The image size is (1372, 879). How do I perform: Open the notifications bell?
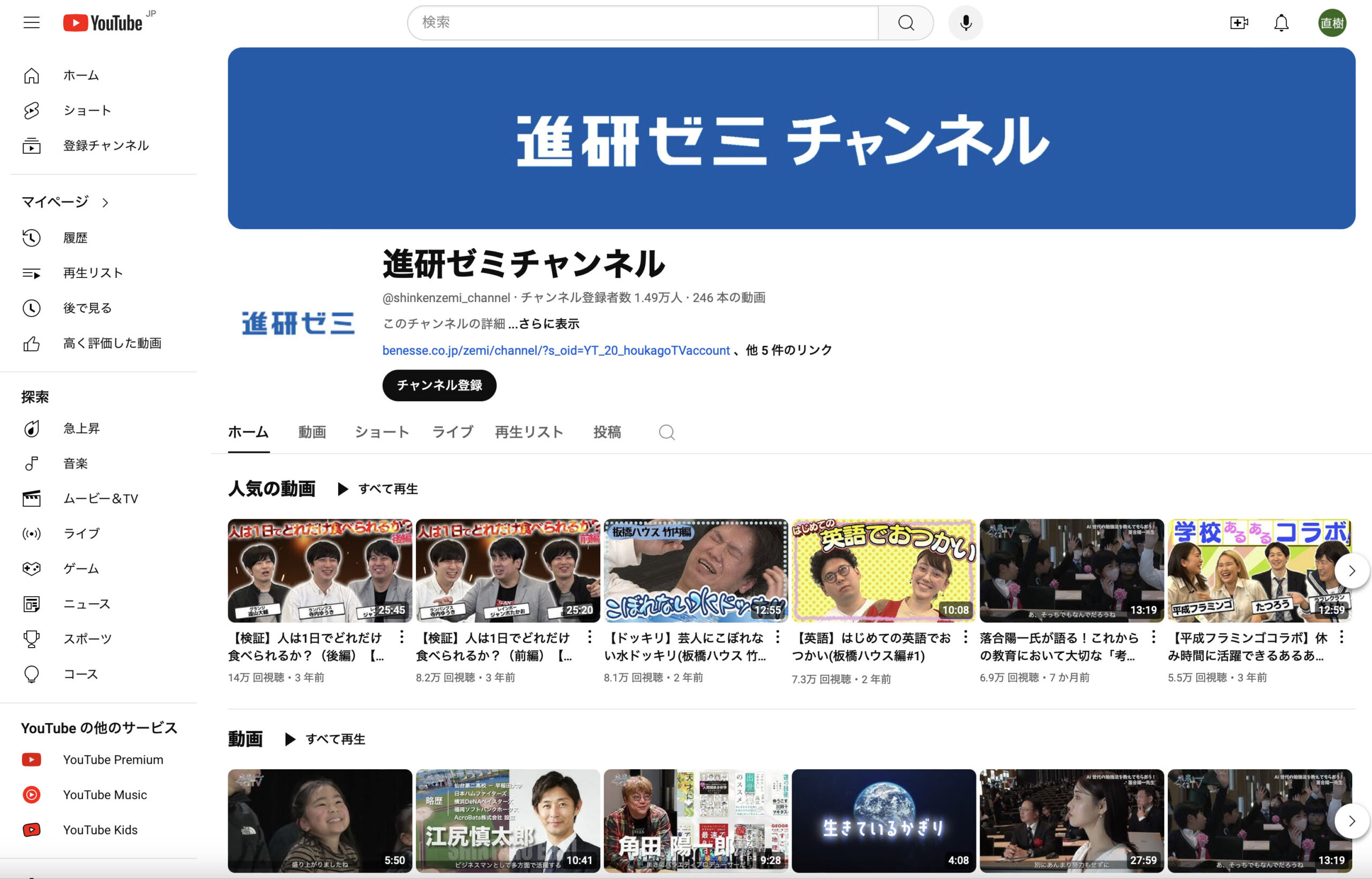point(1281,23)
